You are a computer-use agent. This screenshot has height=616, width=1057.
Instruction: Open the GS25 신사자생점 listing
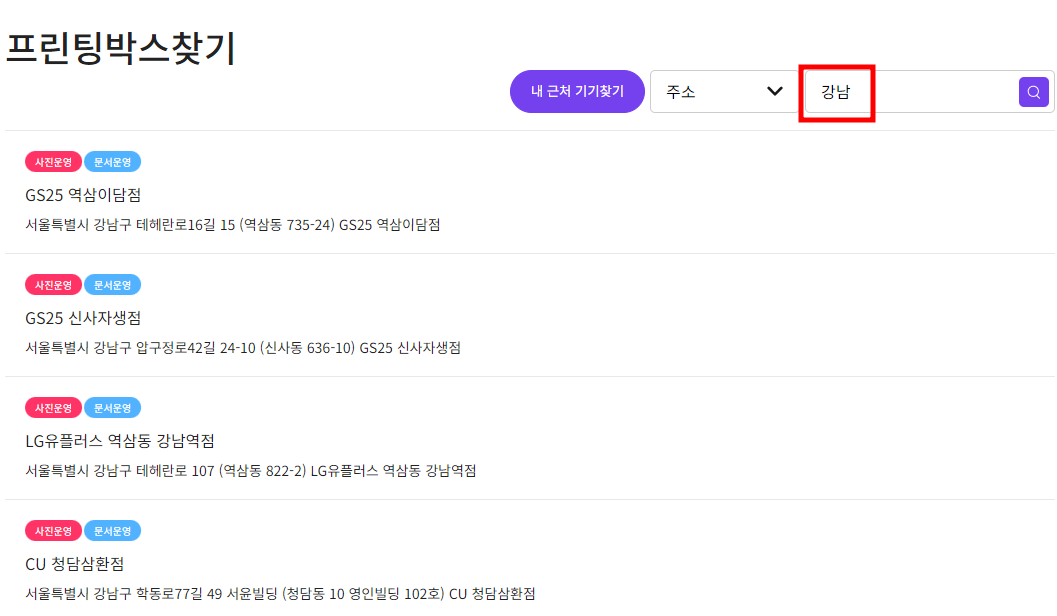pyautogui.click(x=80, y=318)
